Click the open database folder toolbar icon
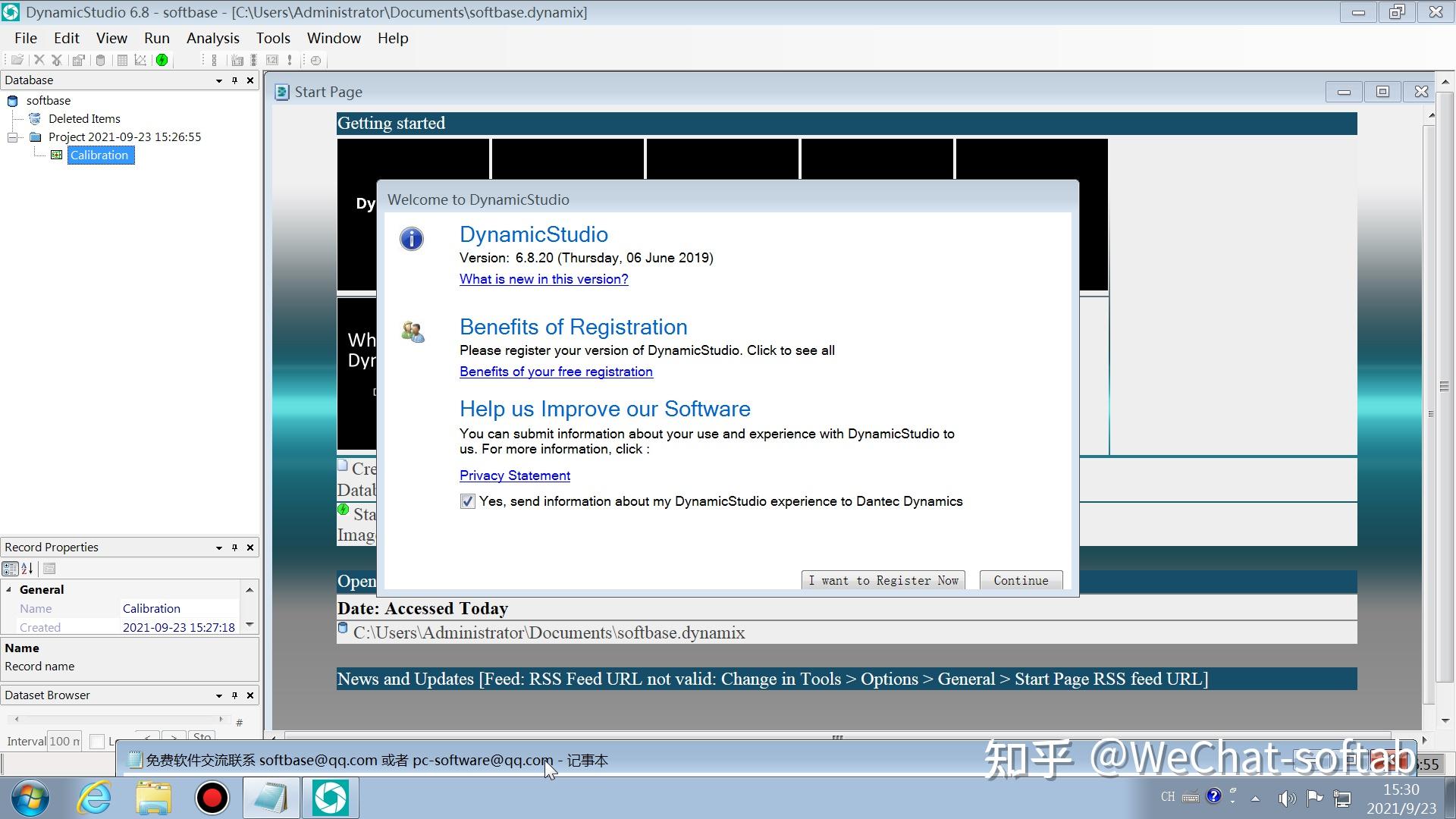This screenshot has width=1456, height=819. click(17, 60)
